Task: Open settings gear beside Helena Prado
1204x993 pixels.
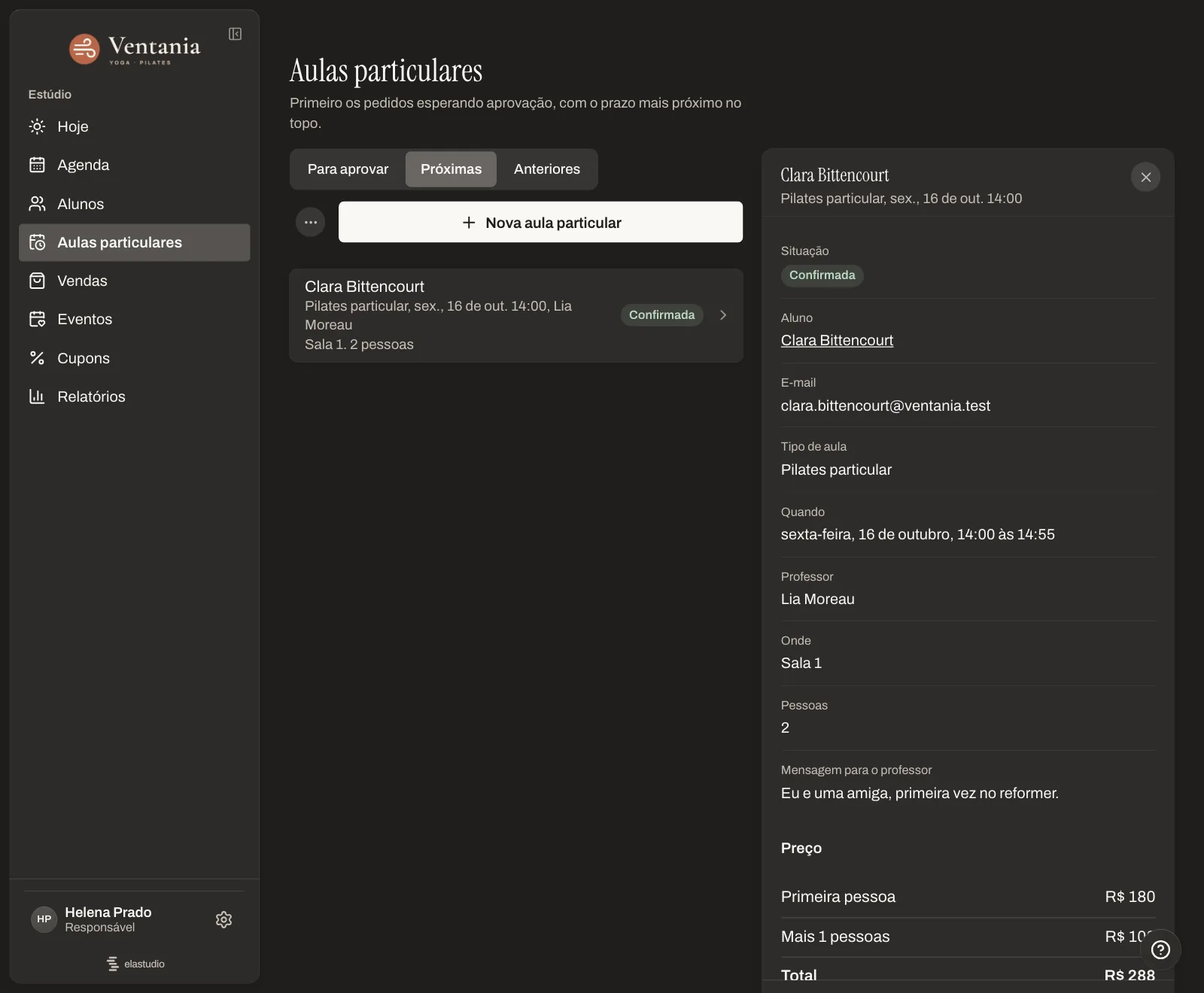Action: (x=223, y=919)
